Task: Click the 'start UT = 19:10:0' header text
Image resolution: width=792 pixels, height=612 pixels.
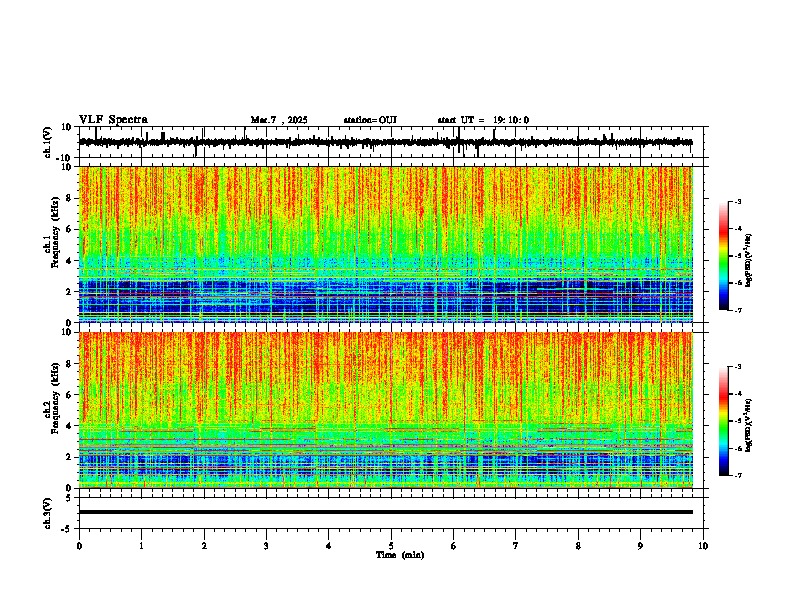Action: pos(483,120)
